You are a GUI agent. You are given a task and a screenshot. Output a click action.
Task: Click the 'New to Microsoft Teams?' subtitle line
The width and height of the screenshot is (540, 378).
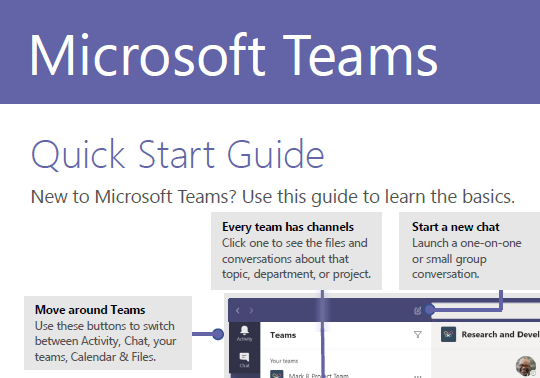point(273,197)
